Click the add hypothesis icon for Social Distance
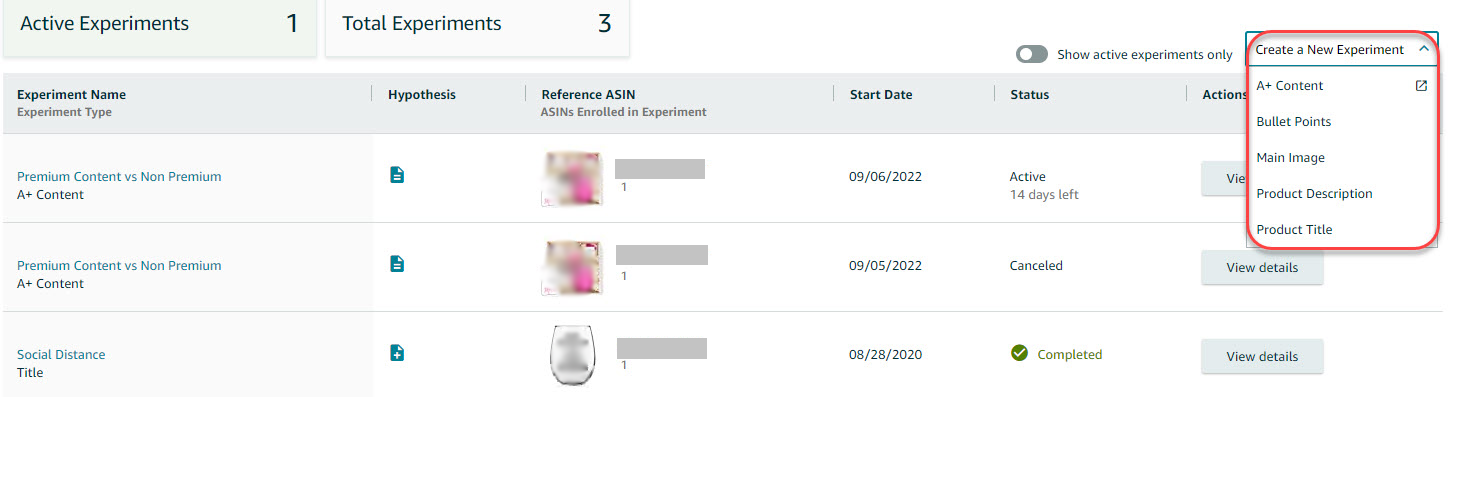This screenshot has height=494, width=1468. 397,353
